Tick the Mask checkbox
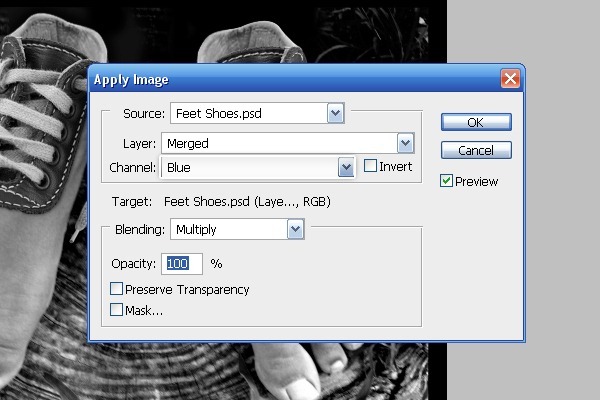This screenshot has width=600, height=400. (x=117, y=310)
